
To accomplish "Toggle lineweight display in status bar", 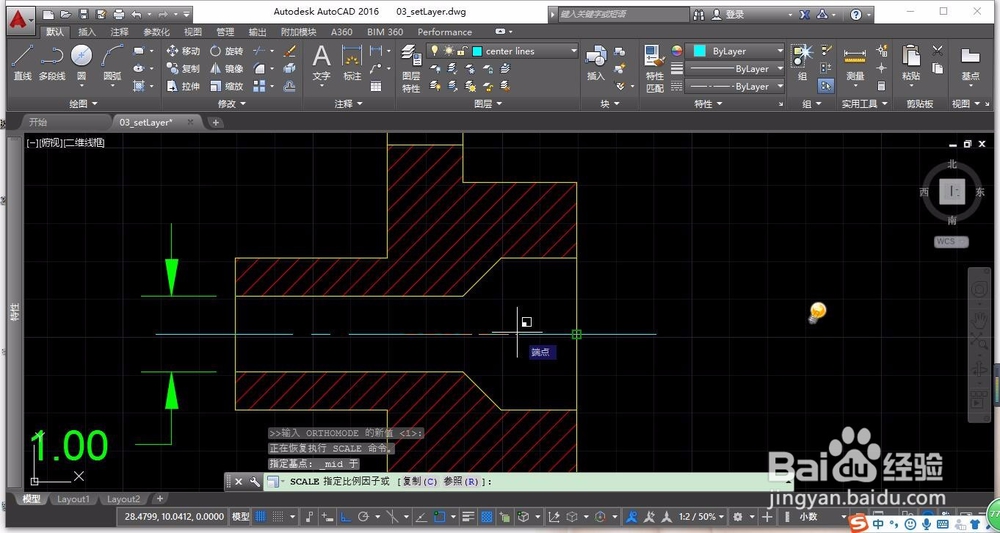I will 469,516.
